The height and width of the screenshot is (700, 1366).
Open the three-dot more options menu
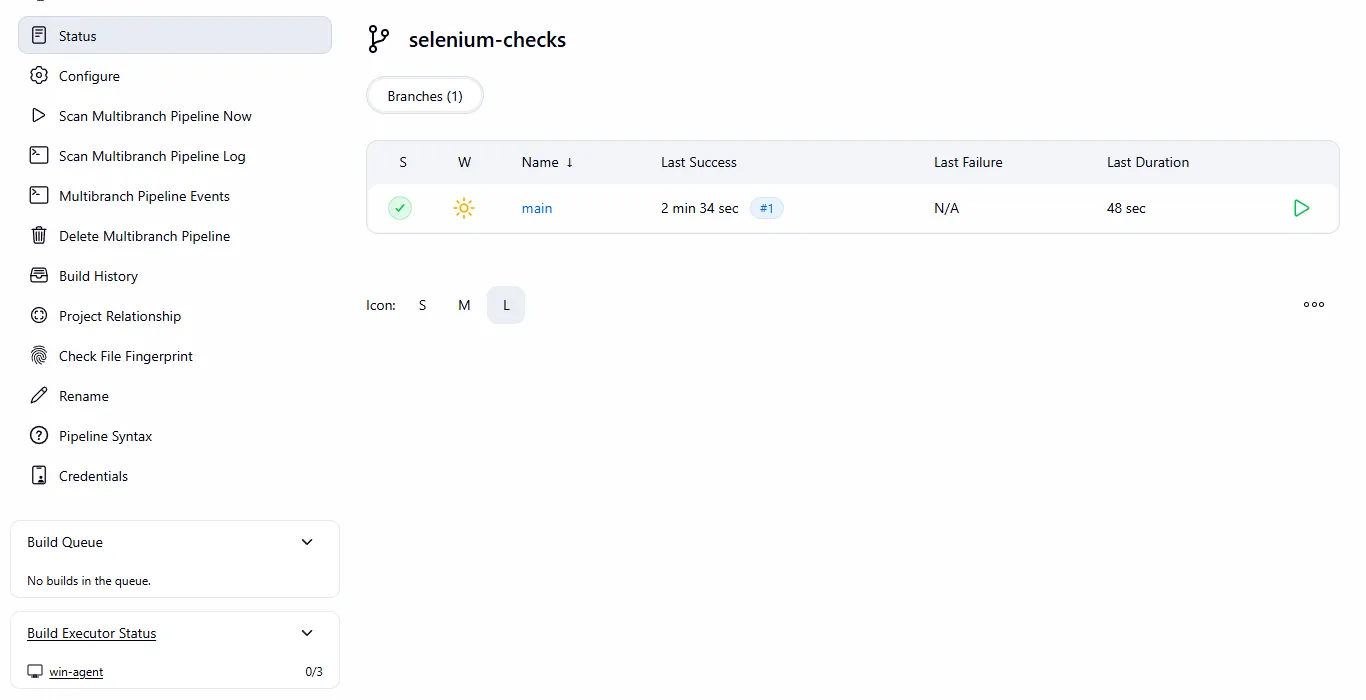(1314, 304)
